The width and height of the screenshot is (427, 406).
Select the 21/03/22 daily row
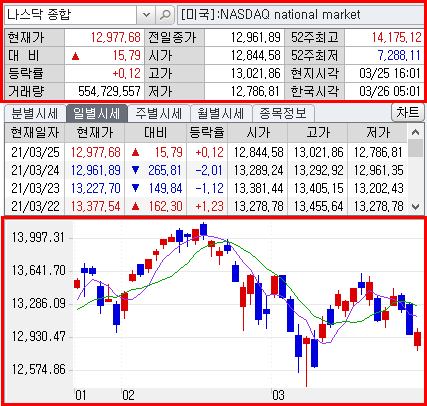tap(206, 206)
